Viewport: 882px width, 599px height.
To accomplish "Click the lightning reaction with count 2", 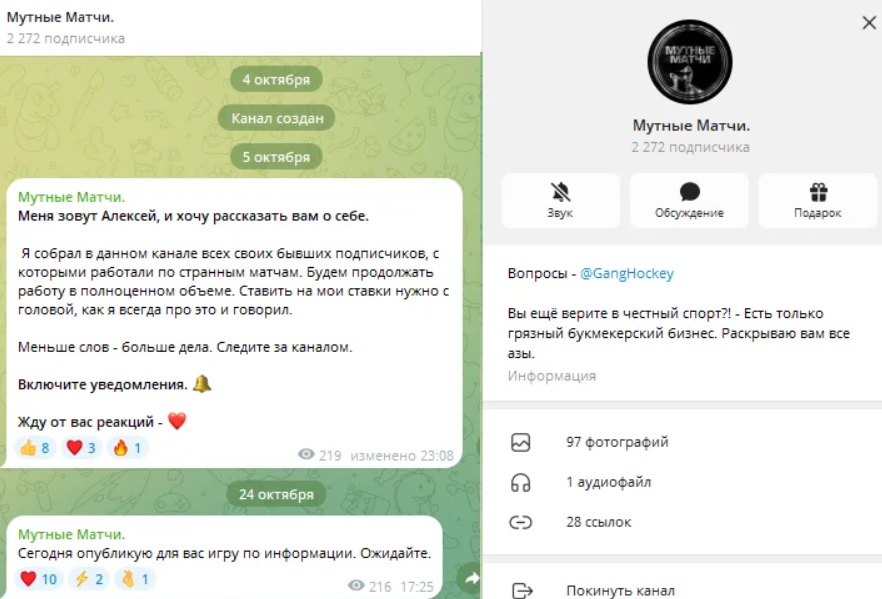I will [89, 579].
